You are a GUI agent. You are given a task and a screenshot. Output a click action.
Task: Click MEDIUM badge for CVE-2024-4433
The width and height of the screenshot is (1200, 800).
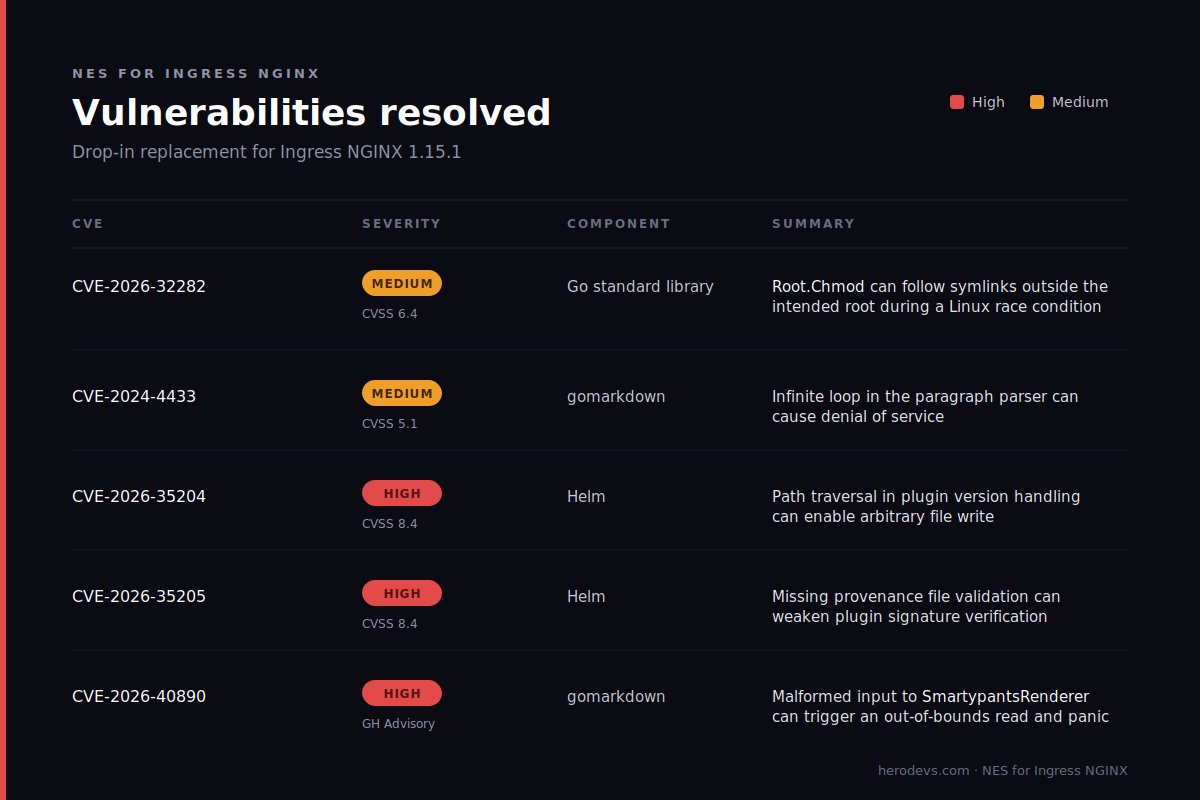[402, 393]
